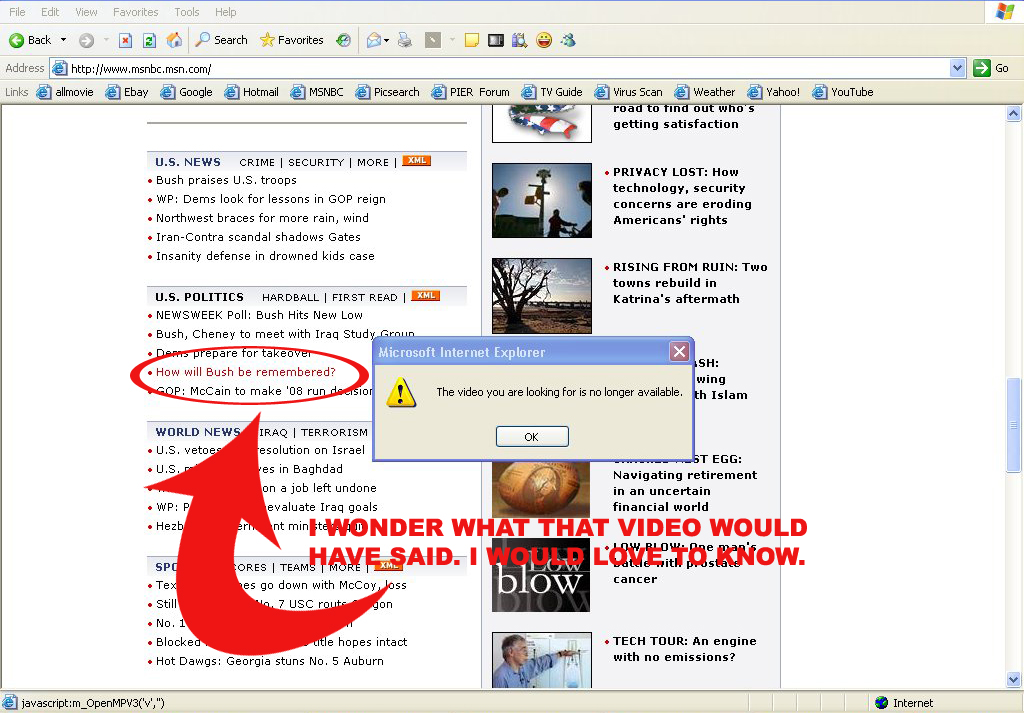Open 'Bush praises U.S. troops' headline

click(226, 180)
